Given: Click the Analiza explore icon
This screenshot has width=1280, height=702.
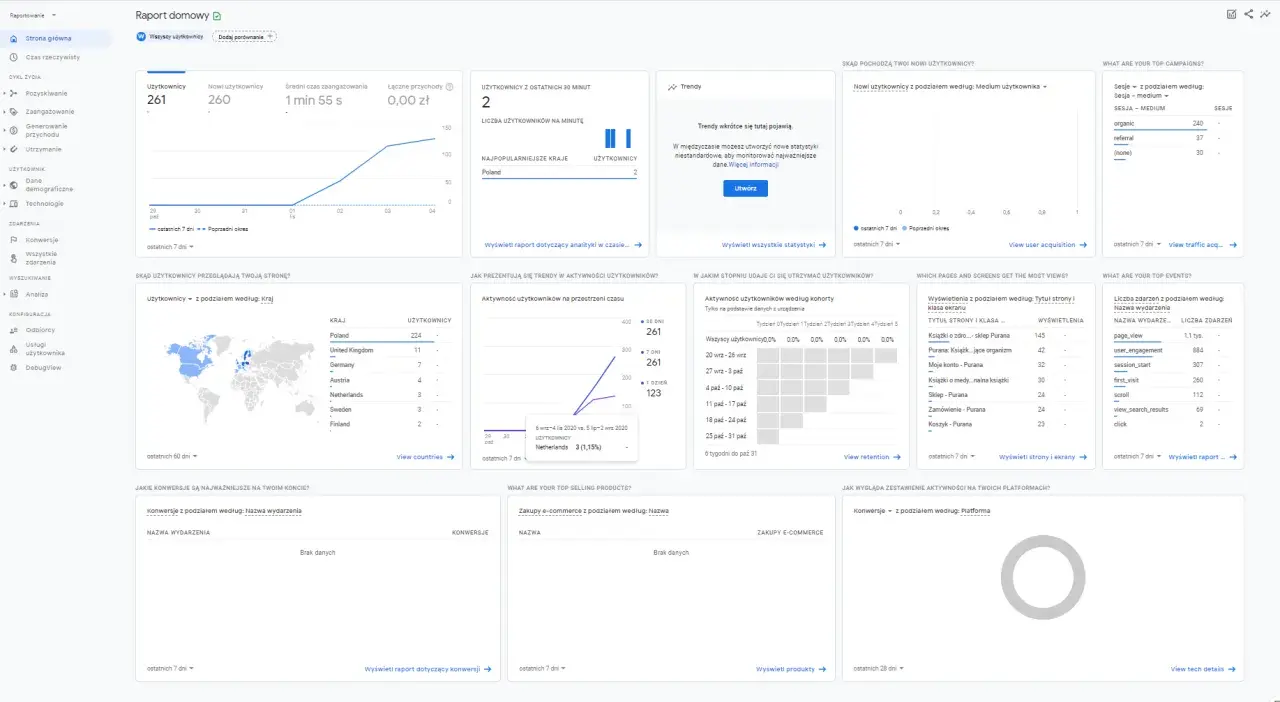Looking at the screenshot, I should 14,294.
